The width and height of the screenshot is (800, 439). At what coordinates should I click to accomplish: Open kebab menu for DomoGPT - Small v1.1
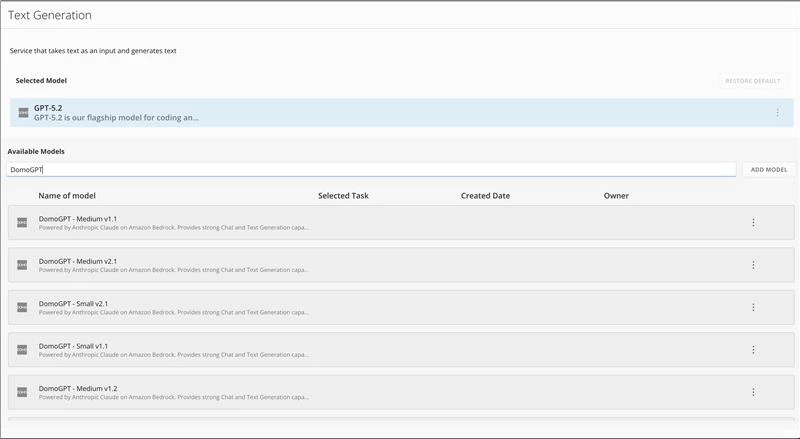click(753, 350)
